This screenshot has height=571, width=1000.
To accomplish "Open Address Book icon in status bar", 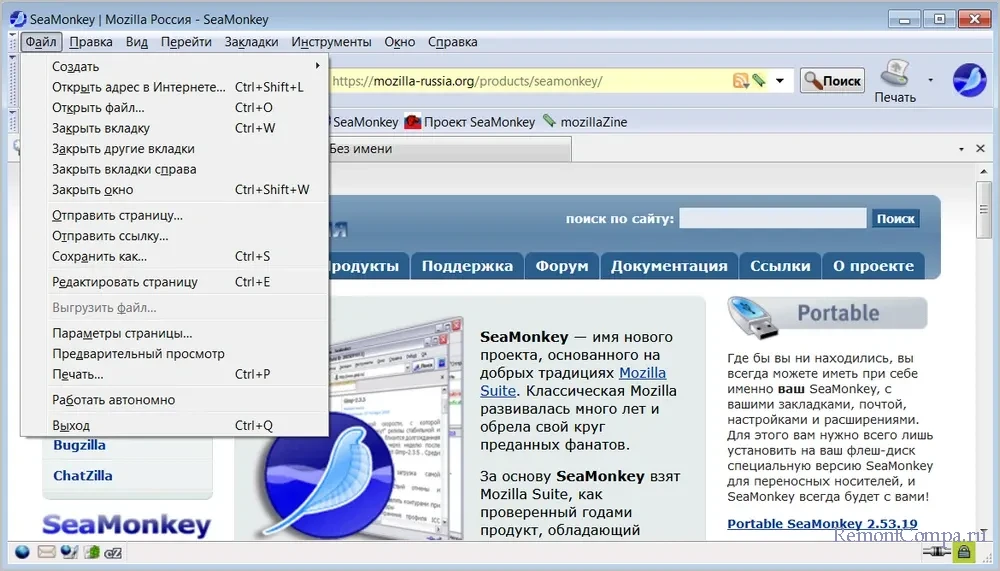I will tap(92, 552).
